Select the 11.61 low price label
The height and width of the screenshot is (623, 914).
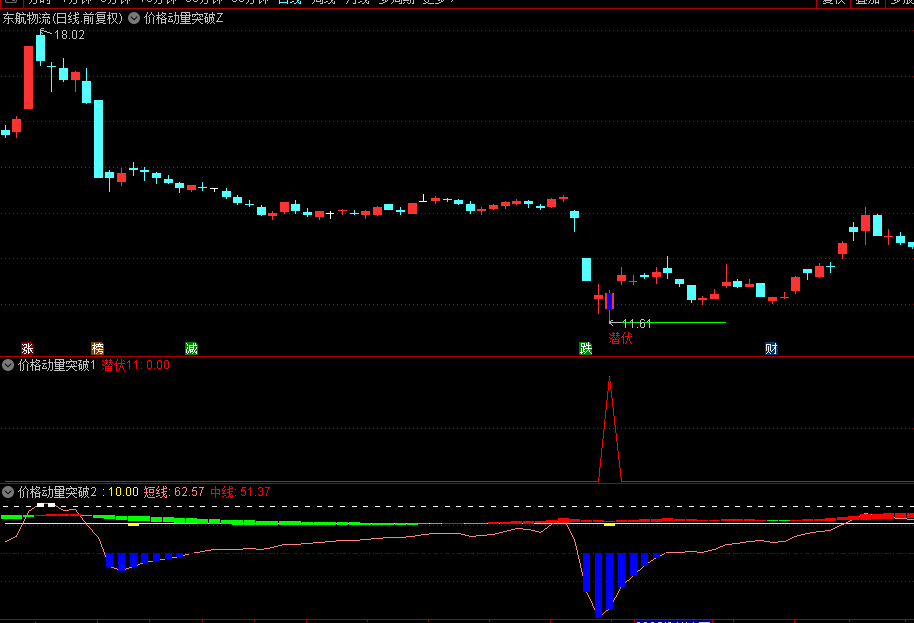click(x=637, y=323)
